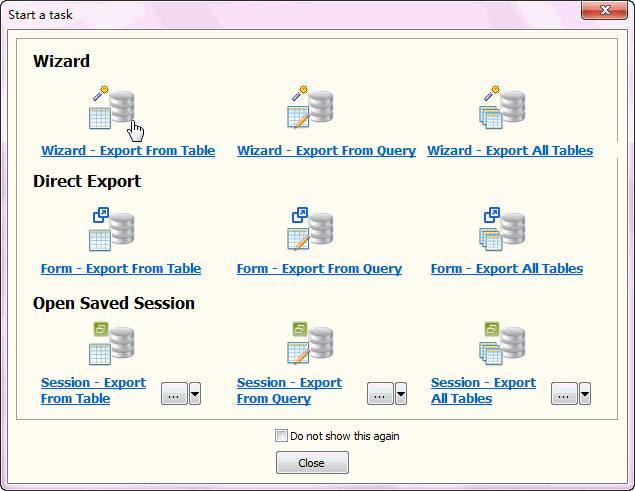Click the Form Export All Tables icon

tap(502, 230)
